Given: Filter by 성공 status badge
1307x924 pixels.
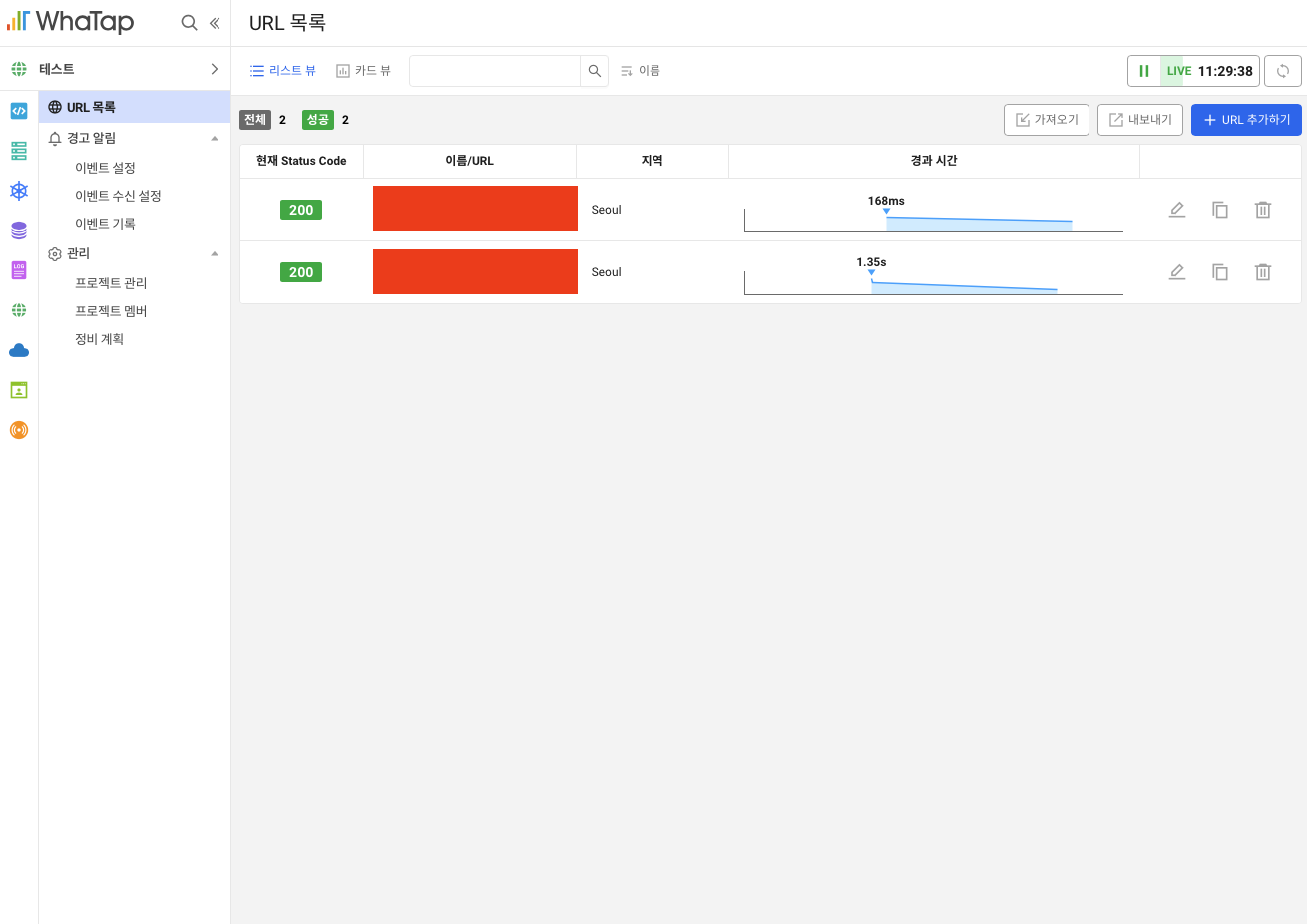Looking at the screenshot, I should (x=318, y=120).
